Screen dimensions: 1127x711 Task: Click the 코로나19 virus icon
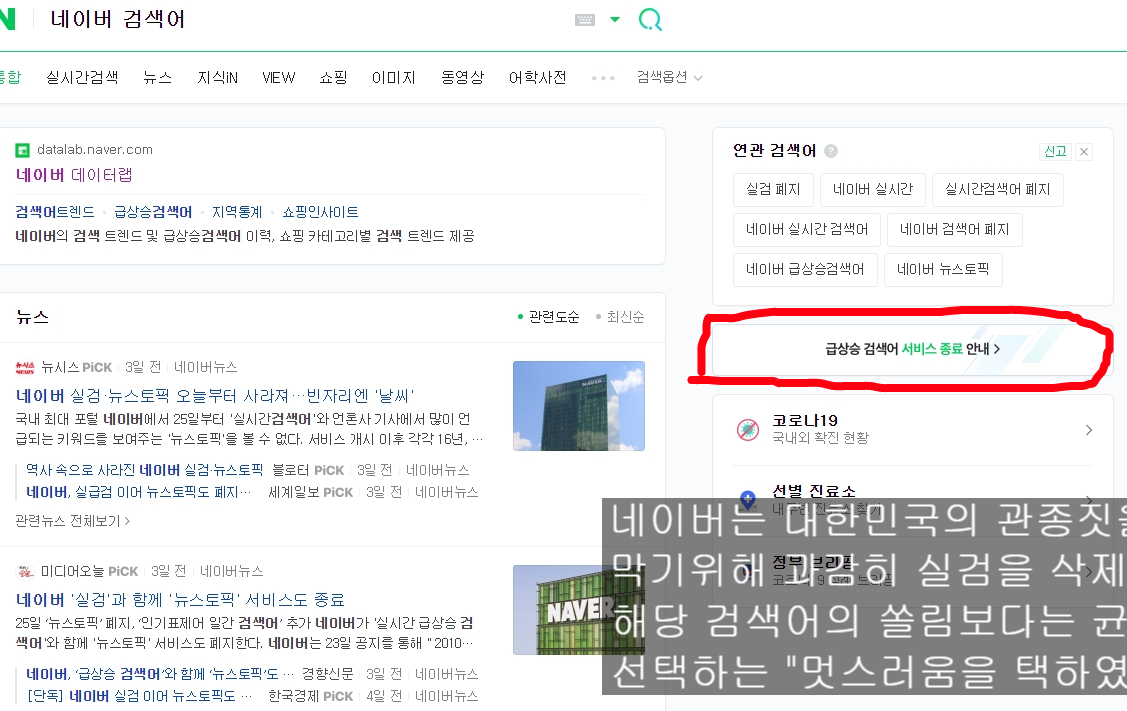[x=748, y=430]
